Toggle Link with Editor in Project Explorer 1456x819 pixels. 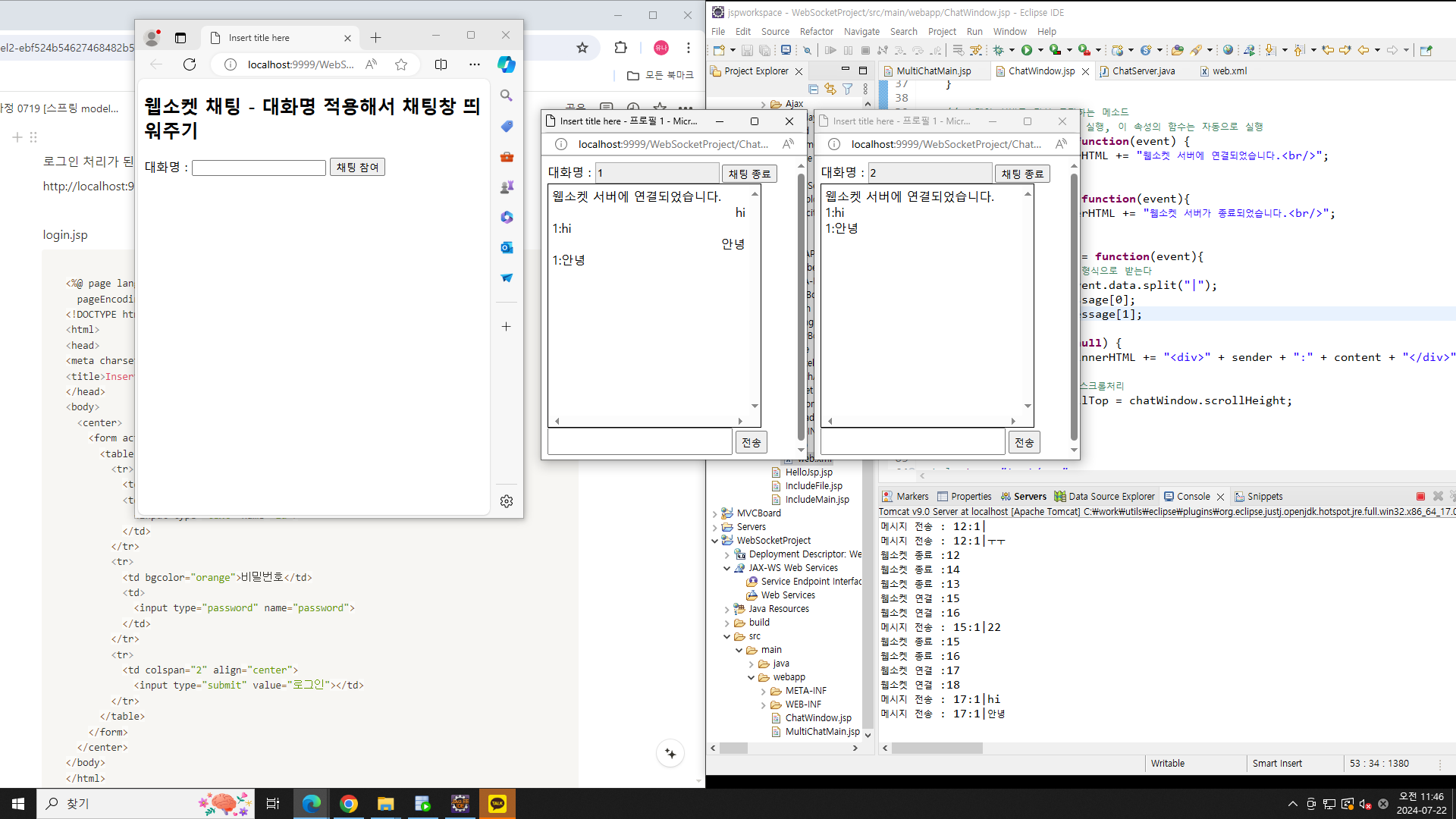coord(830,89)
